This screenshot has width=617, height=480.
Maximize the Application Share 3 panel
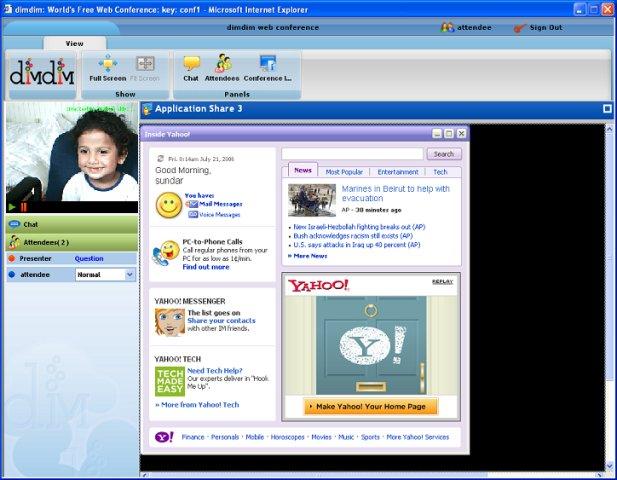pos(608,109)
